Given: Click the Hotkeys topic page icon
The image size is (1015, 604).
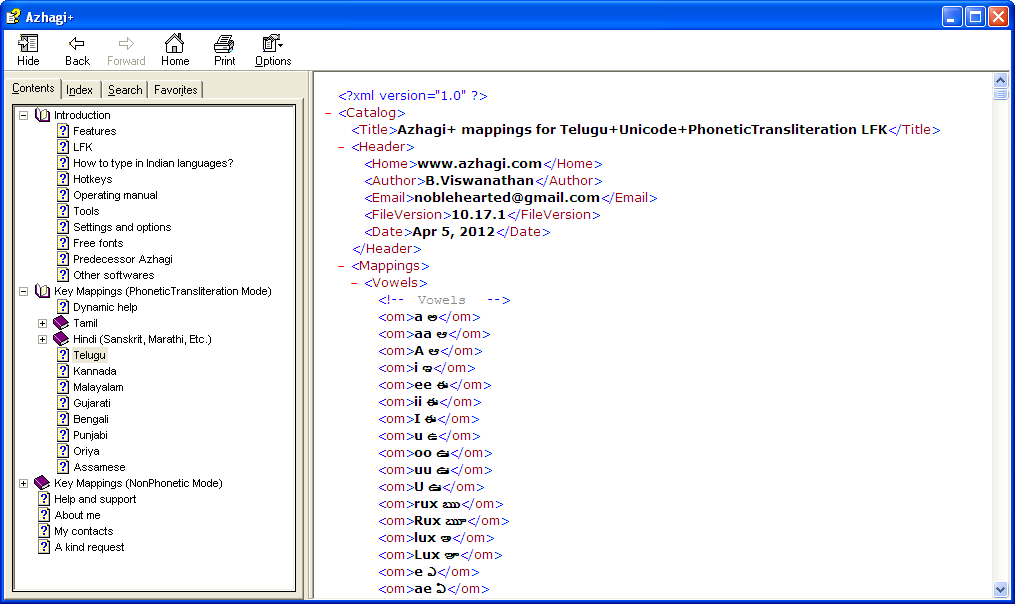Looking at the screenshot, I should (x=63, y=179).
